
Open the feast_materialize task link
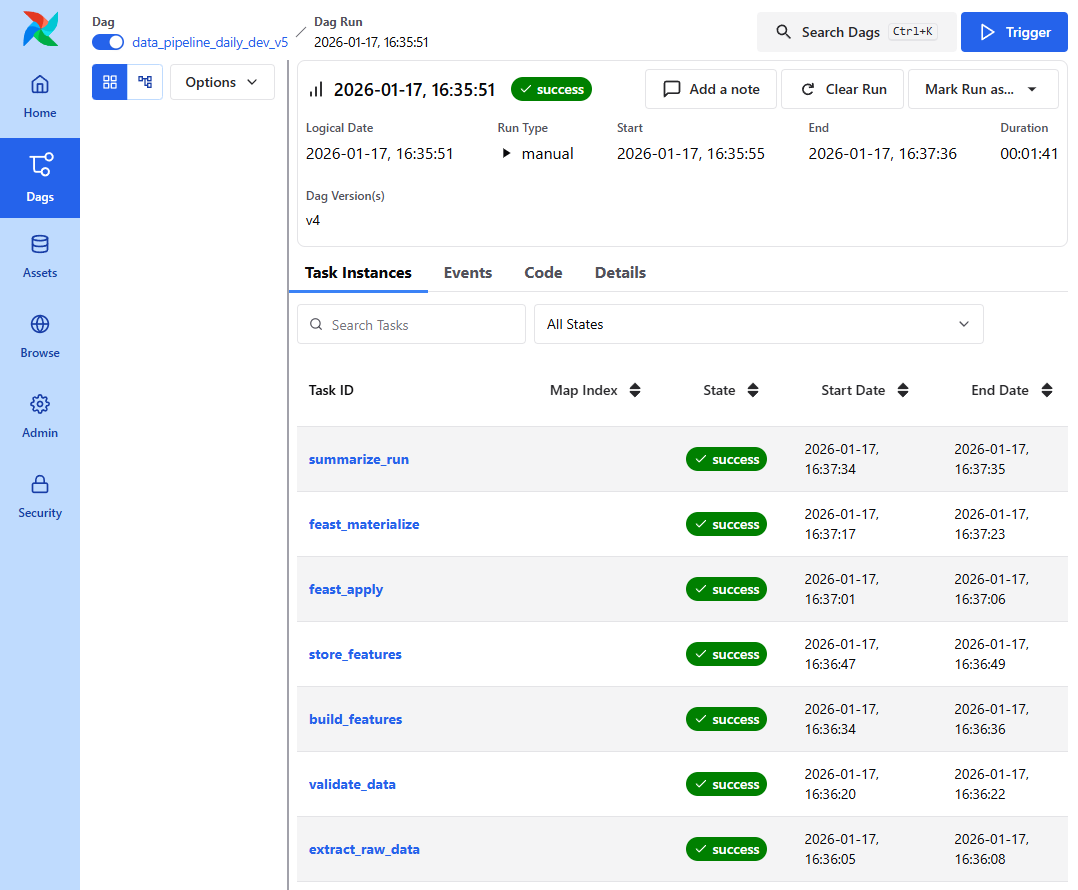coord(364,524)
